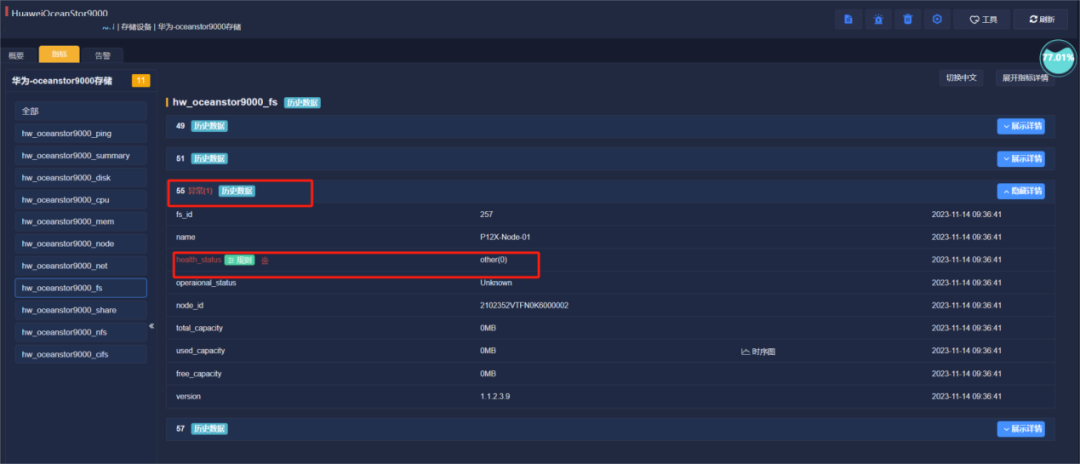Open the 告警 tab
The width and height of the screenshot is (1080, 464).
[x=103, y=56]
